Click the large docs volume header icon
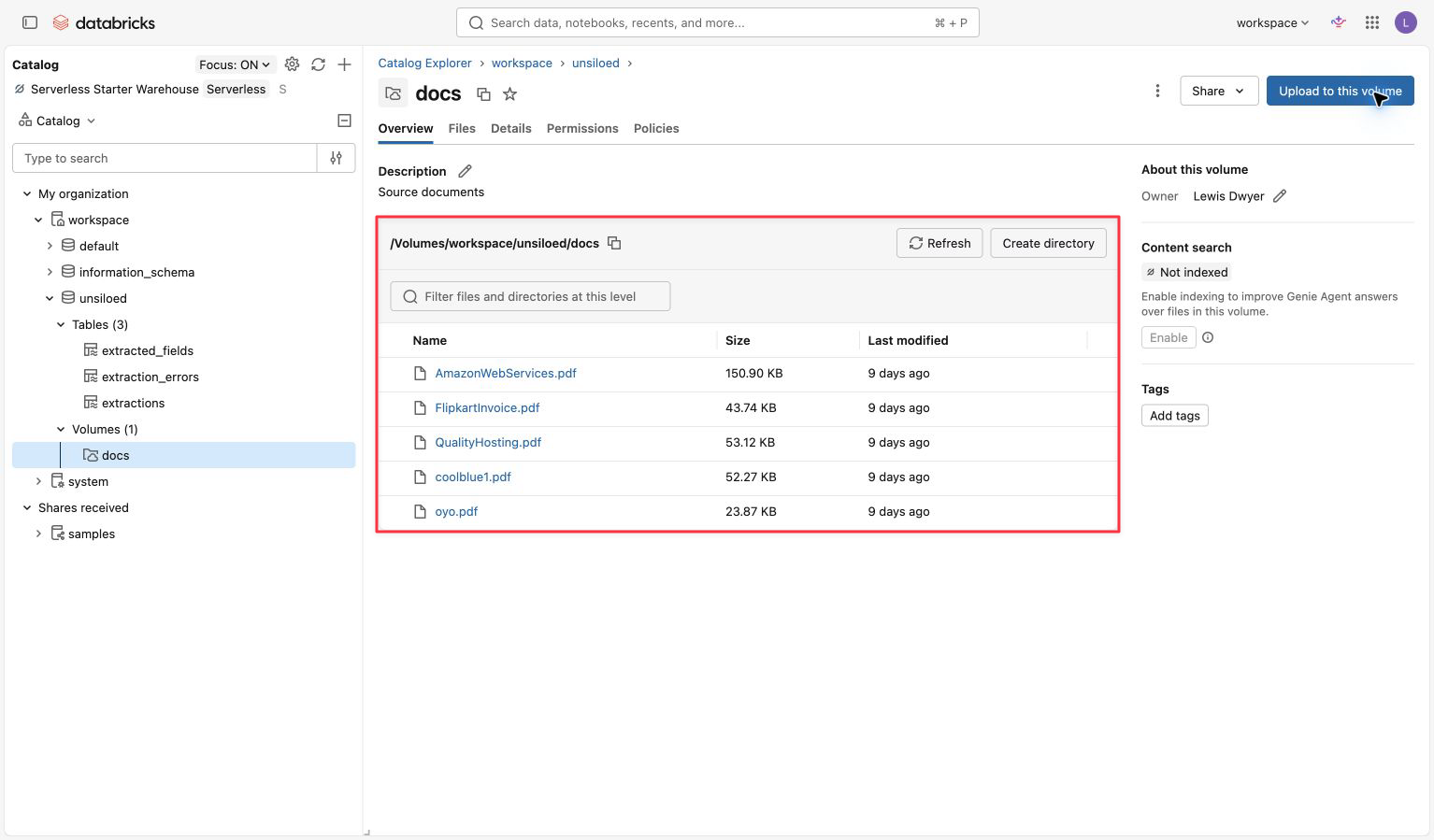This screenshot has height=840, width=1434. (x=394, y=93)
